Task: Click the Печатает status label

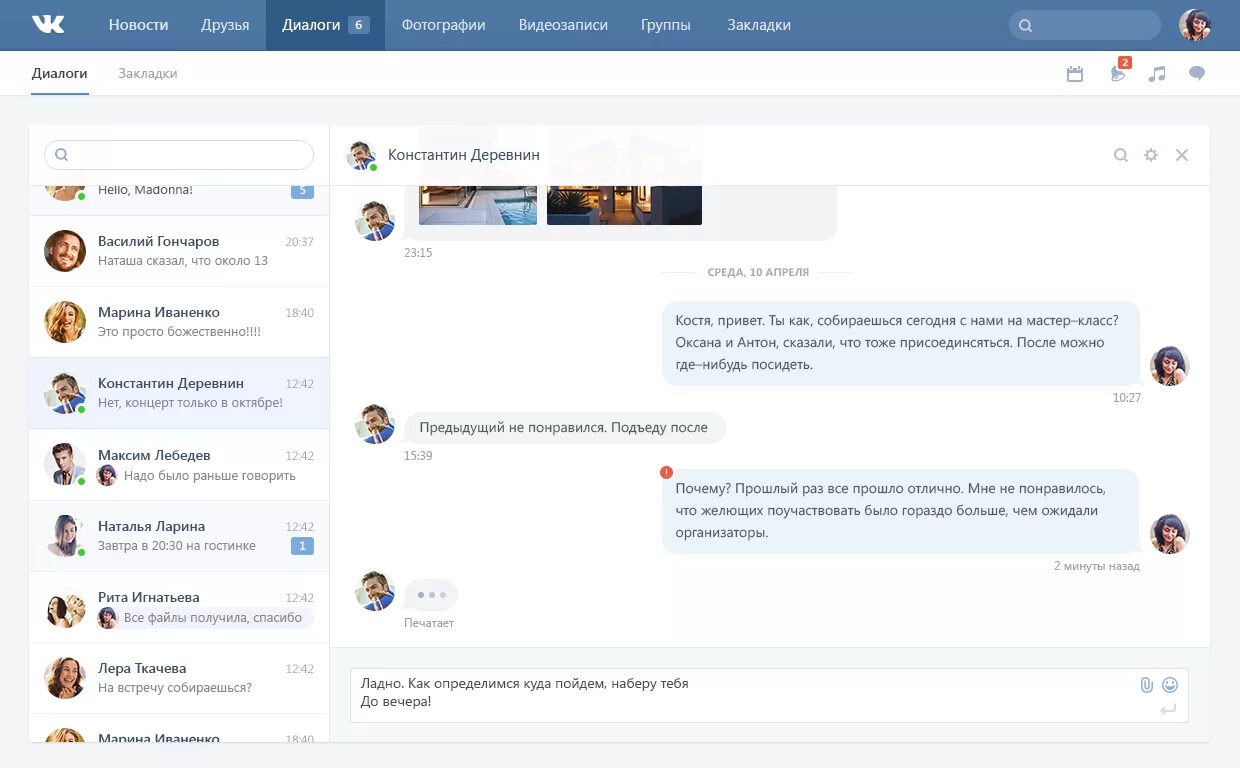Action: 429,623
